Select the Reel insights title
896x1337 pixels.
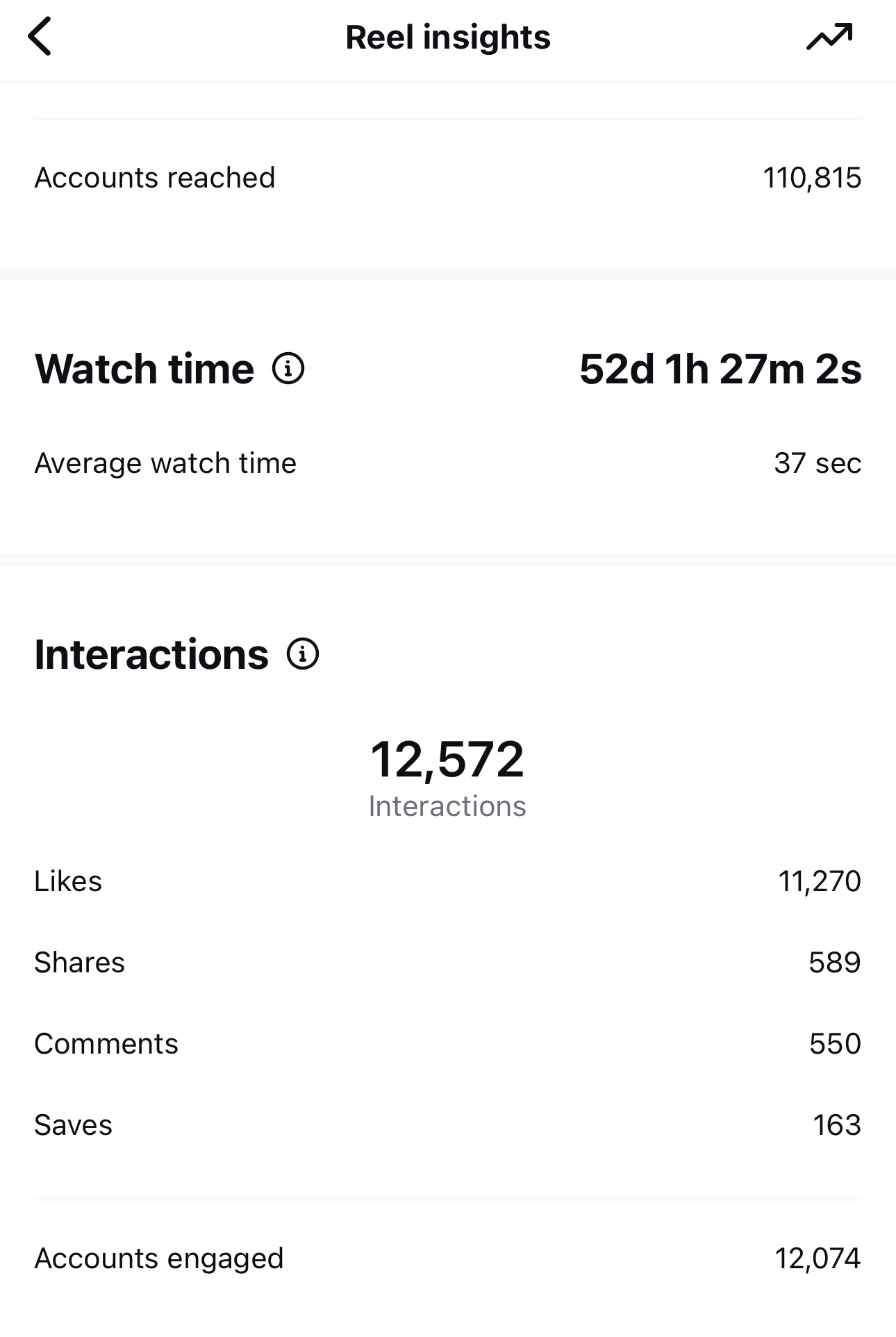[x=448, y=38]
